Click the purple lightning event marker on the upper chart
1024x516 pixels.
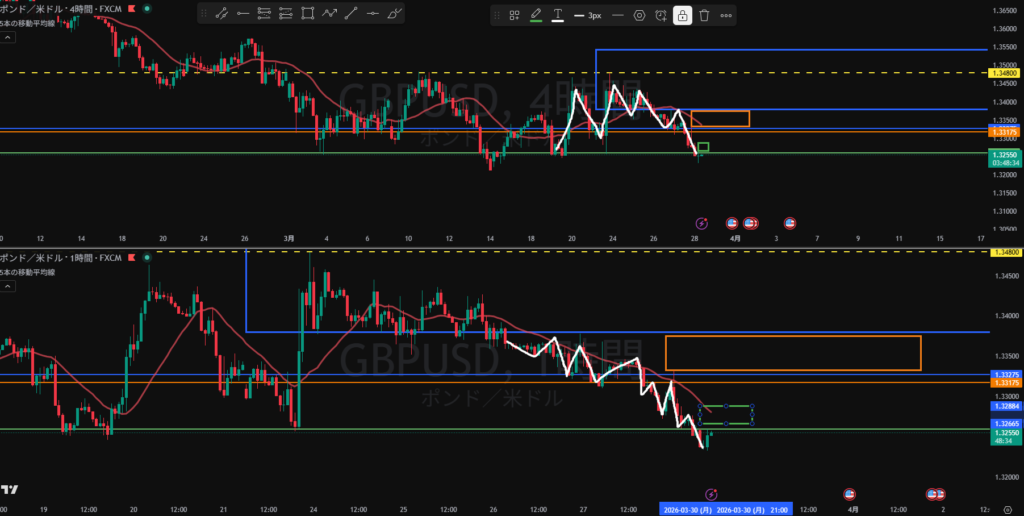[x=702, y=222]
